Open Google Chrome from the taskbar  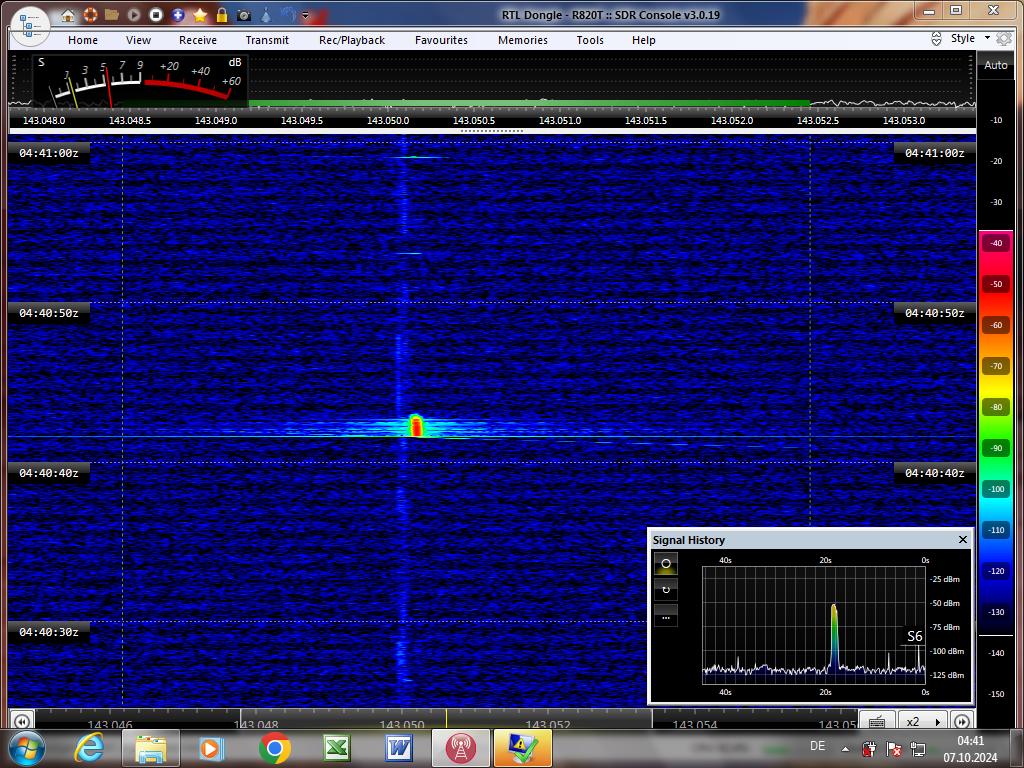pos(274,748)
